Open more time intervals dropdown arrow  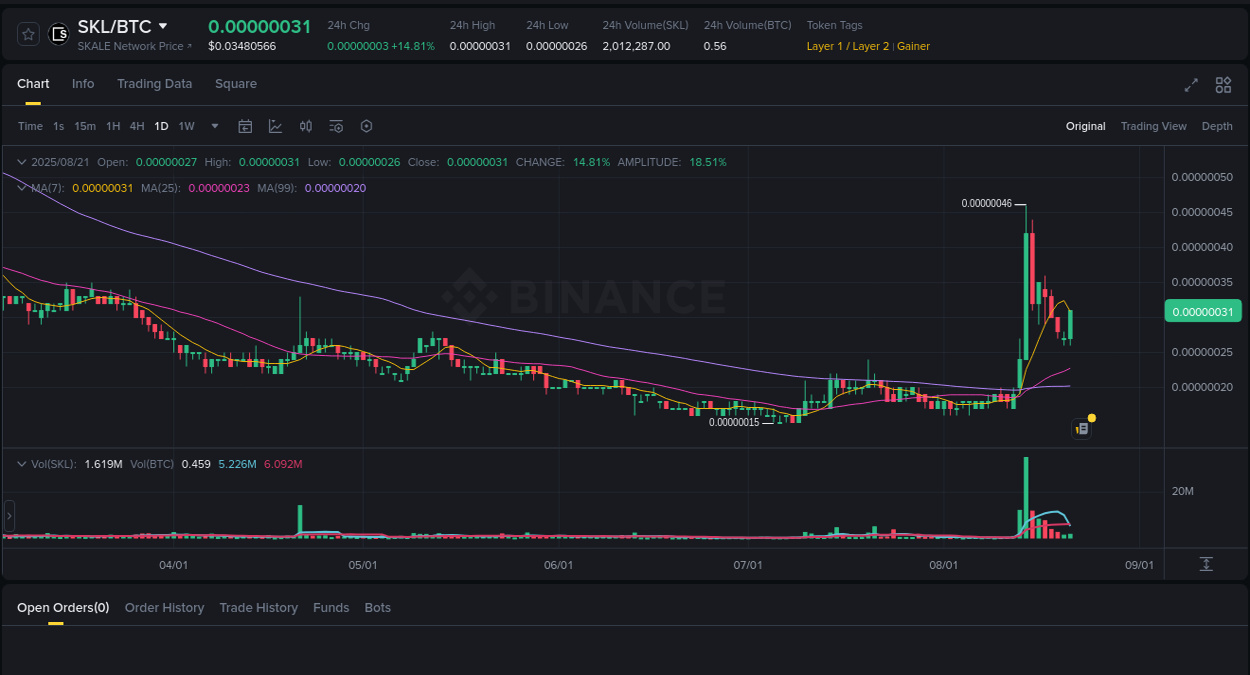(215, 126)
